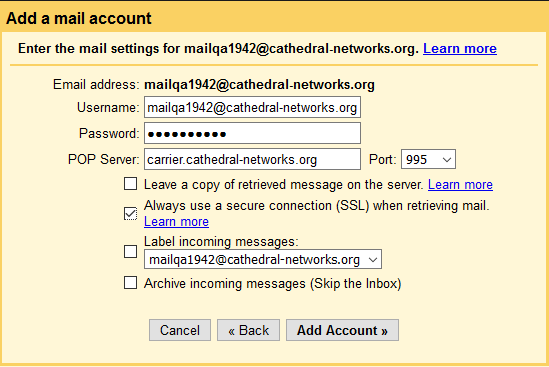Click the 'Username:' field label
549x367 pixels.
[x=108, y=107]
